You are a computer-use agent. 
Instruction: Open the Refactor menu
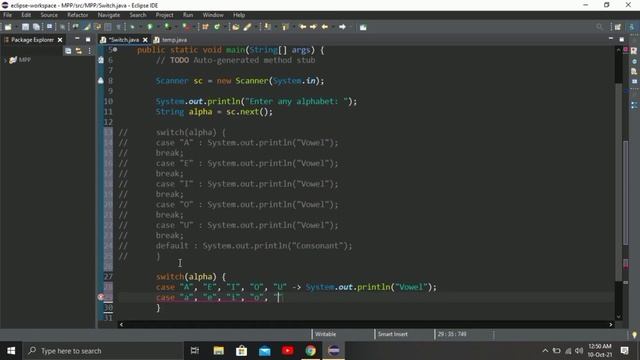click(x=78, y=15)
